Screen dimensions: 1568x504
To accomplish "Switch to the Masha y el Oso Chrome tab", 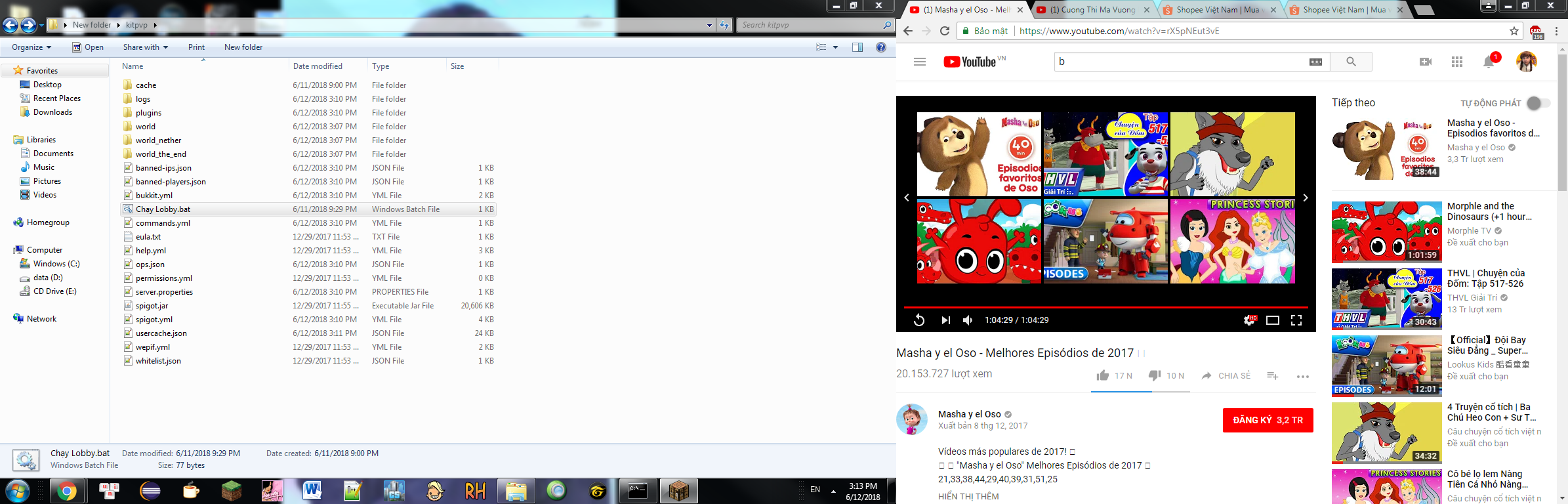I will point(966,10).
